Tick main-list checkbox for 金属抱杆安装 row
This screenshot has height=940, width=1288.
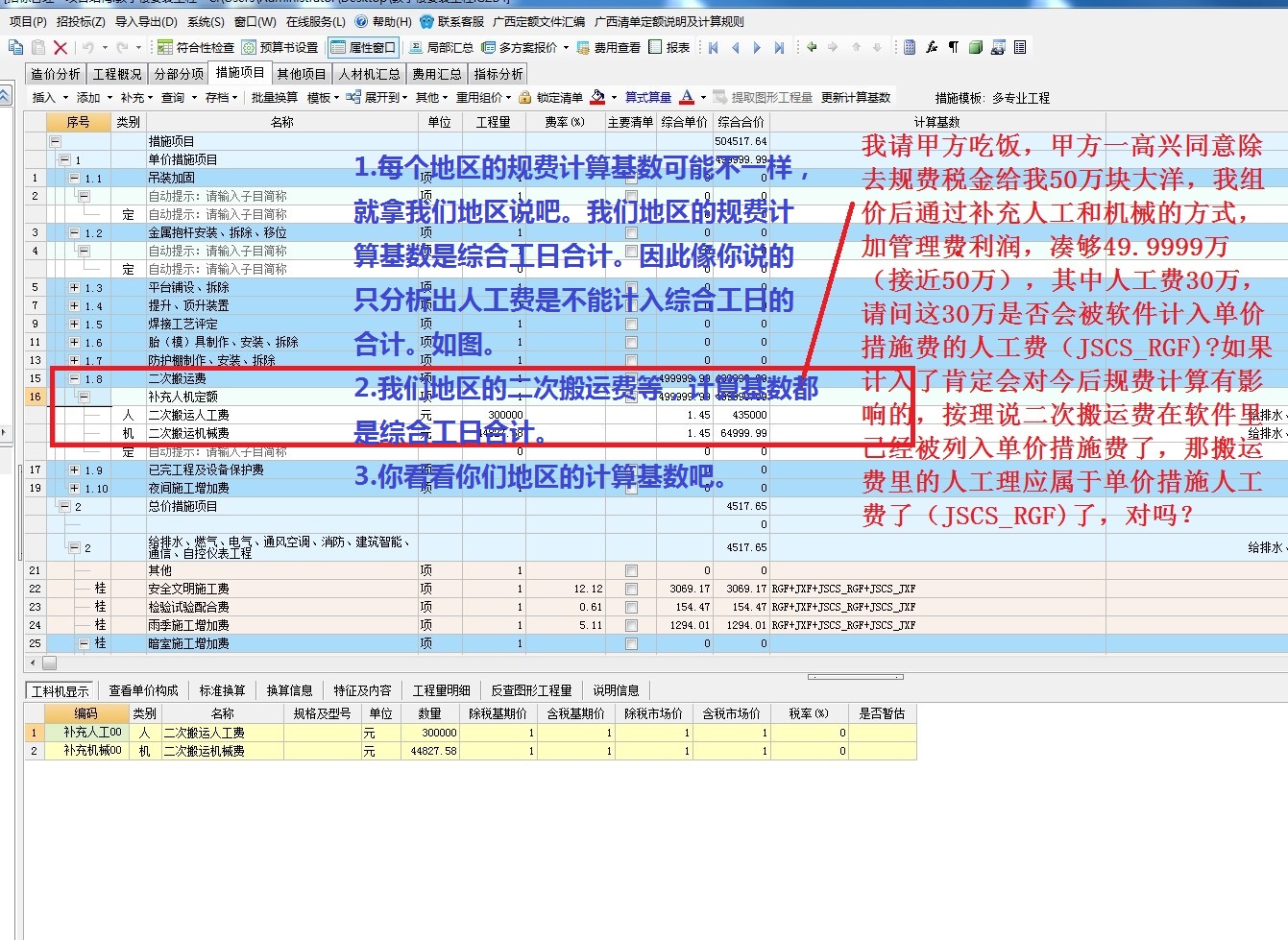point(631,232)
